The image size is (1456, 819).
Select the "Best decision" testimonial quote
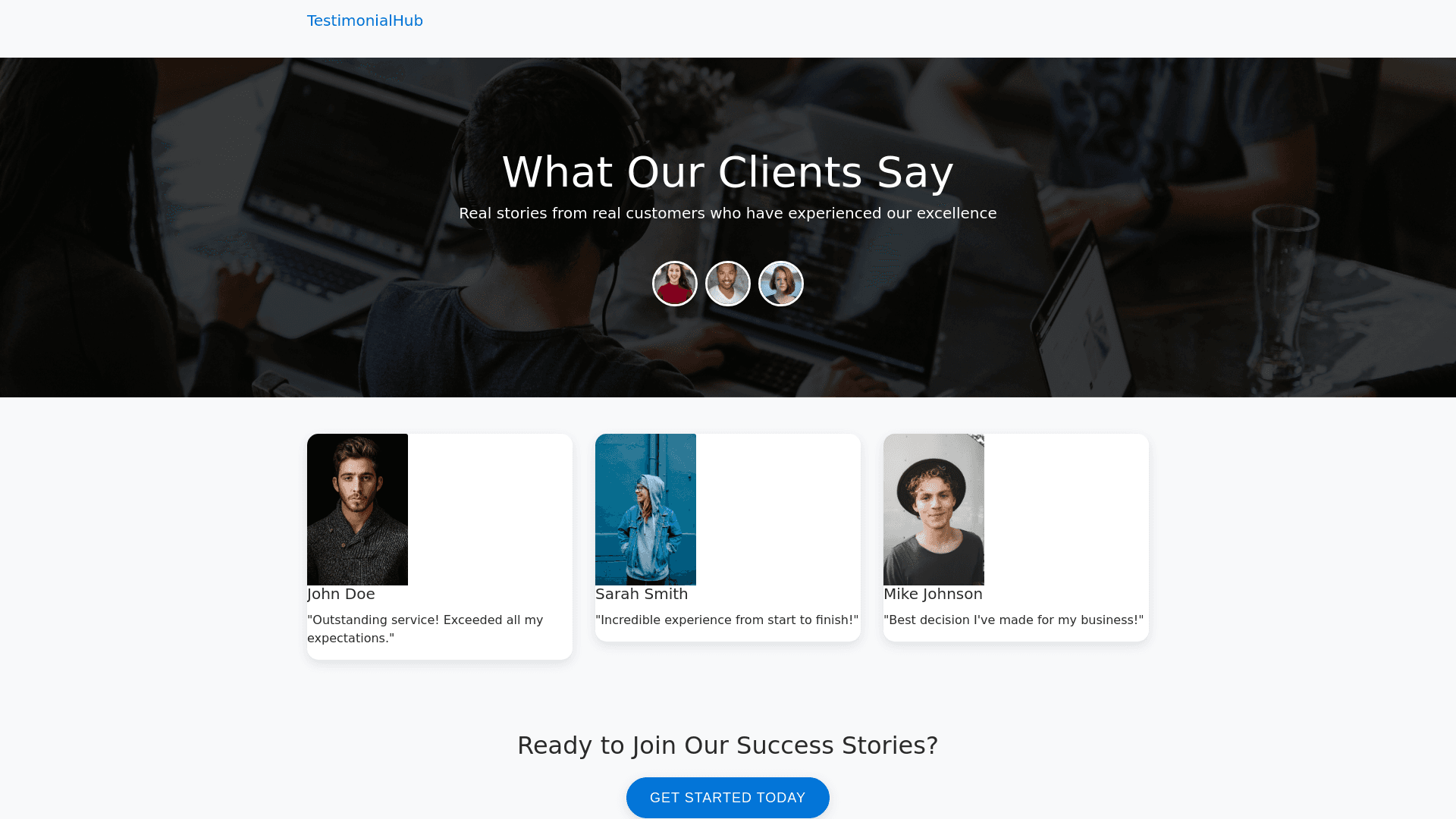[1013, 620]
